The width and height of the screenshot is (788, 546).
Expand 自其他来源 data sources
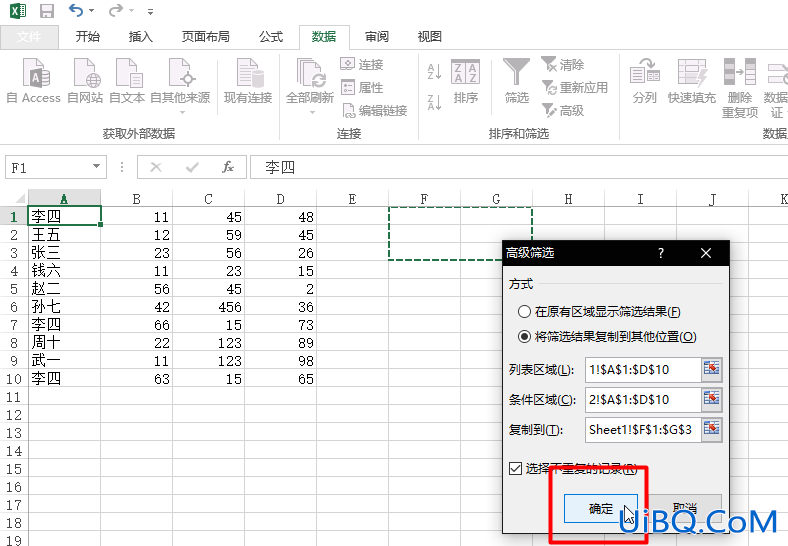(x=180, y=84)
